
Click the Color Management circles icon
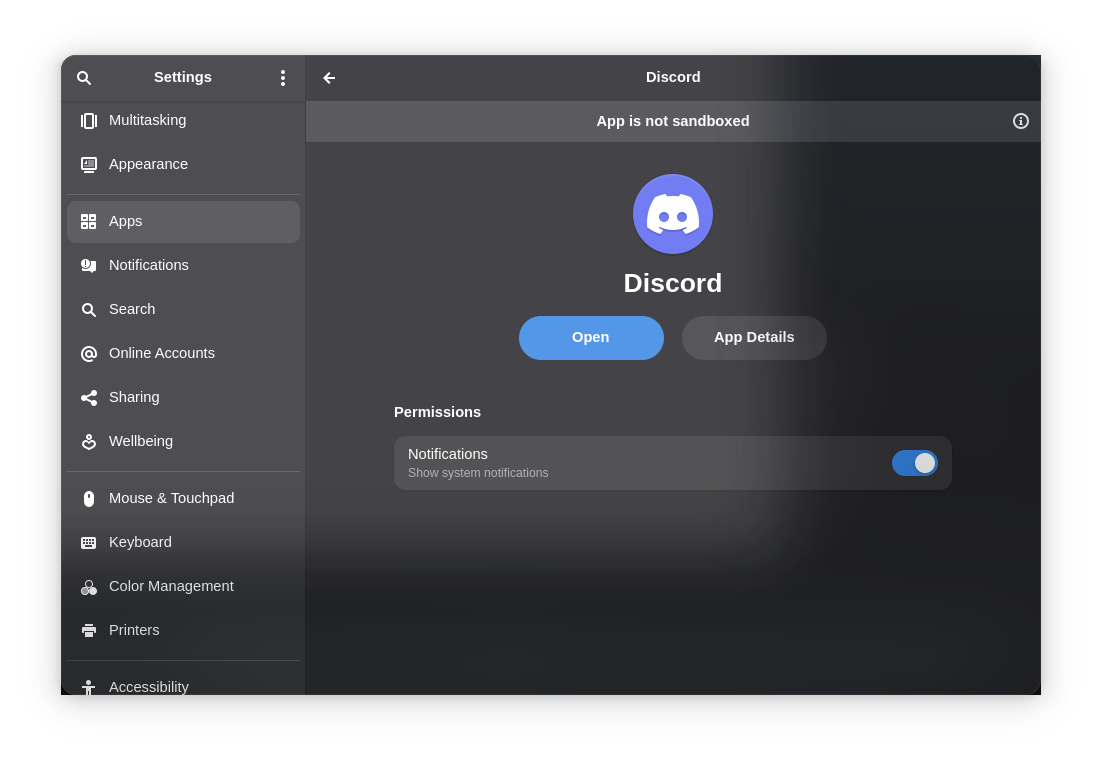[89, 587]
